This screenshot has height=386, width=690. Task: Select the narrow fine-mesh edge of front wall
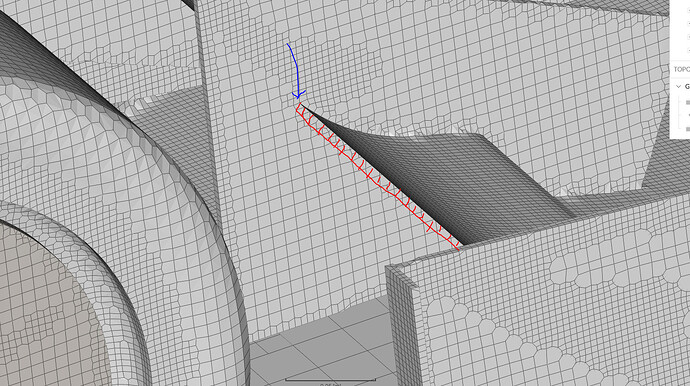[x=400, y=326]
